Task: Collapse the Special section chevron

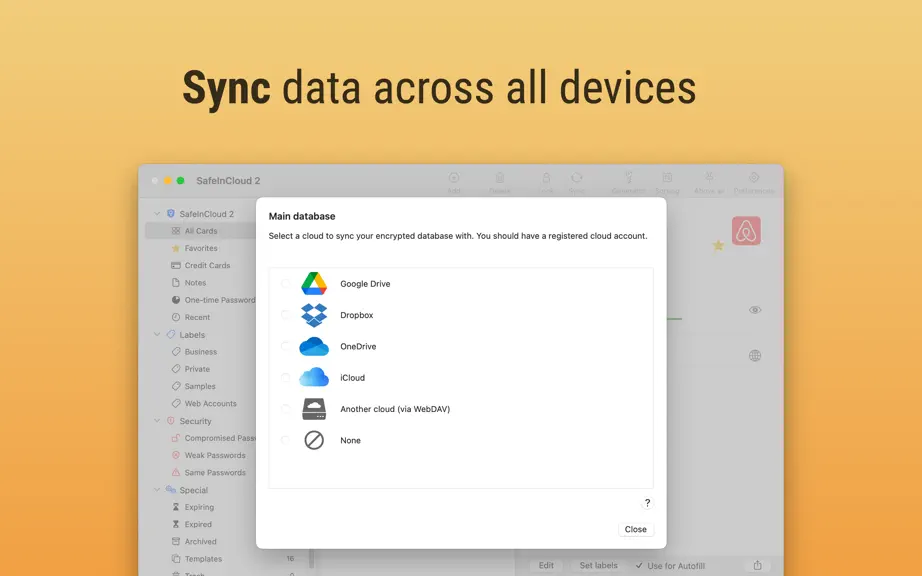Action: pos(157,490)
